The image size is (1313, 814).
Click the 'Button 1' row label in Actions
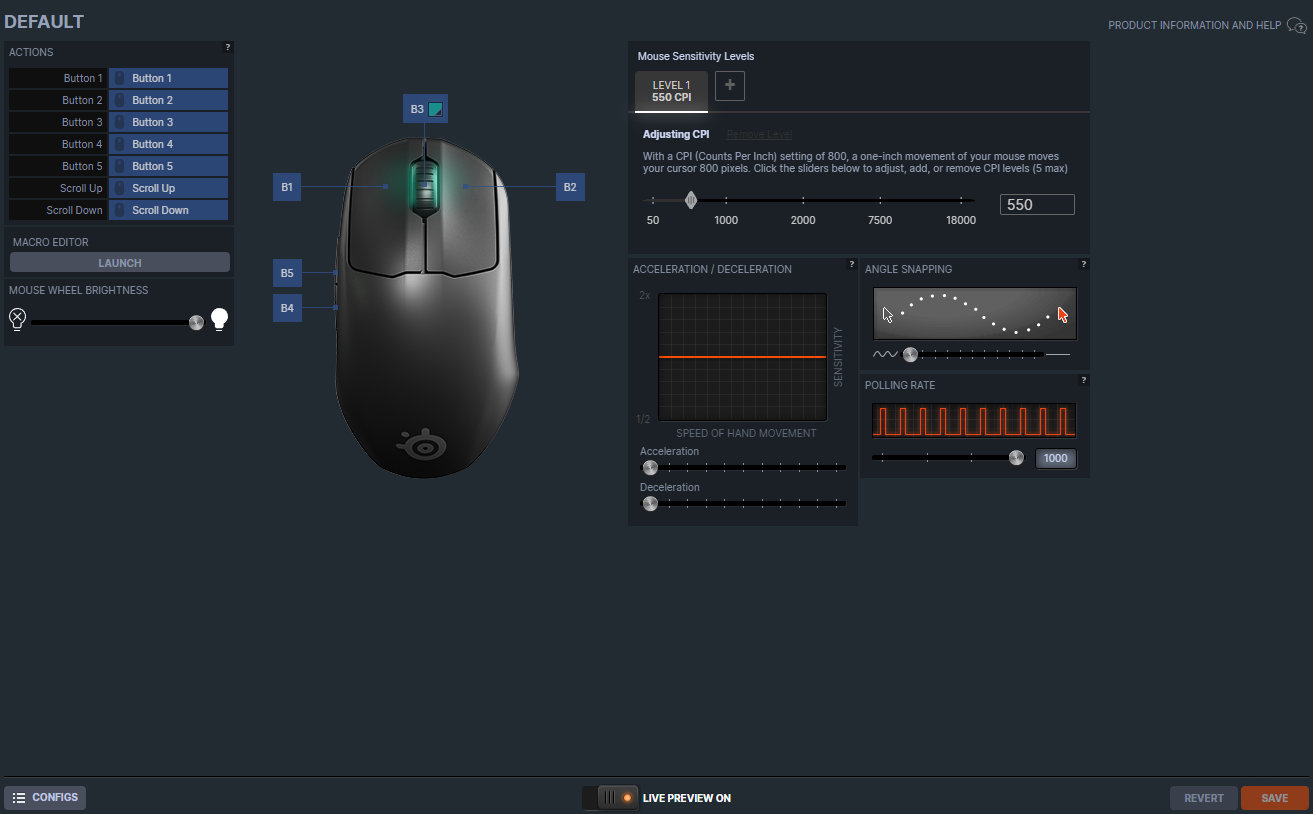click(x=82, y=78)
